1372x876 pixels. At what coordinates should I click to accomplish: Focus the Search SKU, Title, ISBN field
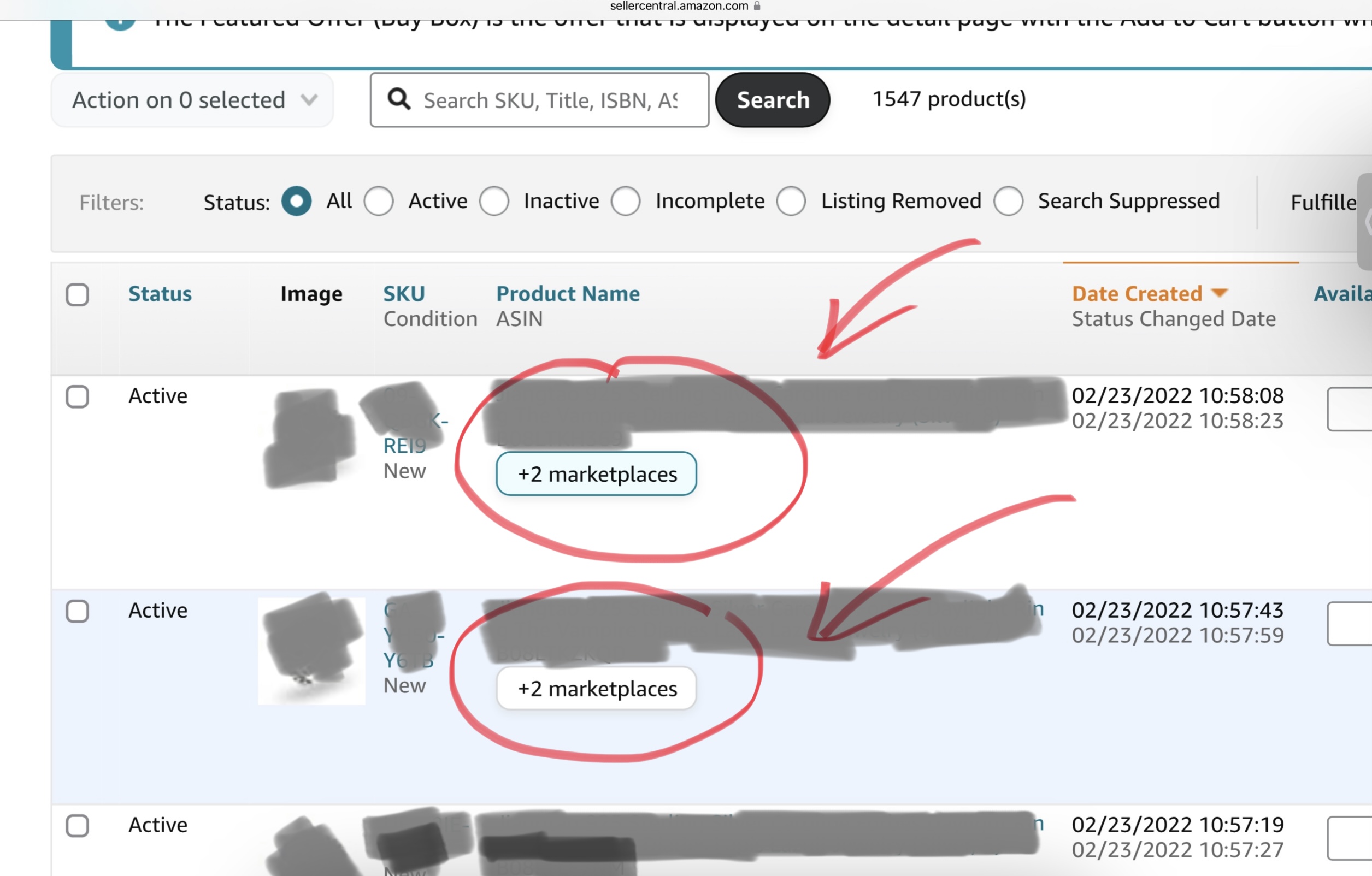coord(539,100)
